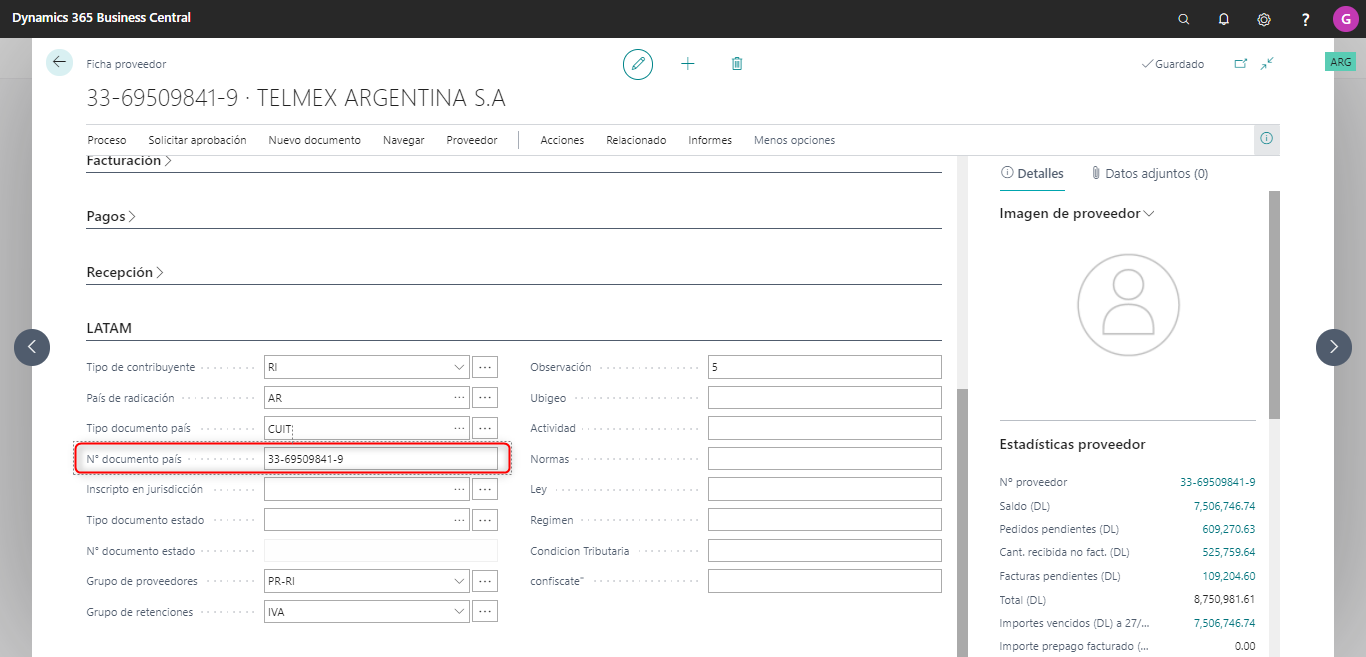Image resolution: width=1366 pixels, height=657 pixels.
Task: Open Grupo de retenciones dropdown
Action: tap(459, 611)
